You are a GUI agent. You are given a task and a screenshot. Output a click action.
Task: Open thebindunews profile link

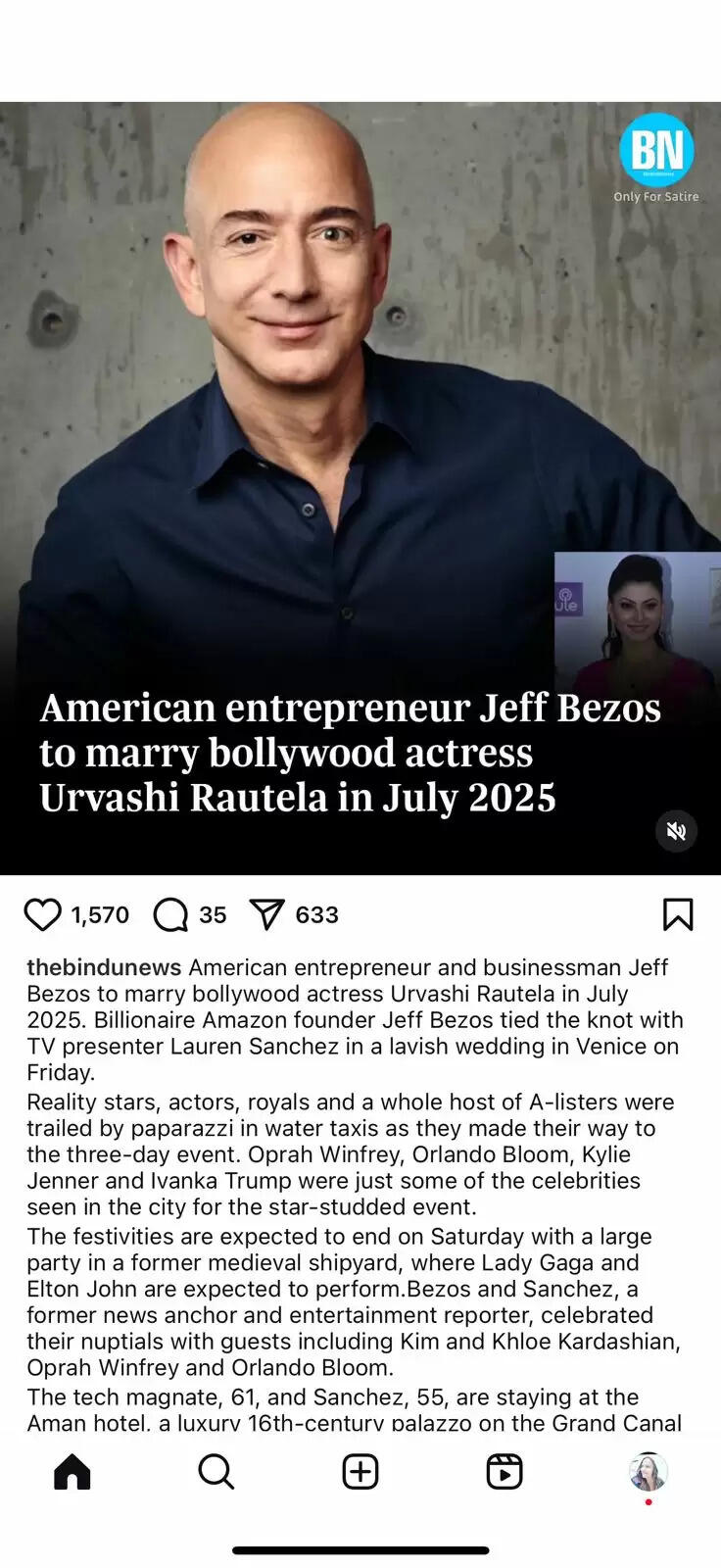click(x=104, y=967)
